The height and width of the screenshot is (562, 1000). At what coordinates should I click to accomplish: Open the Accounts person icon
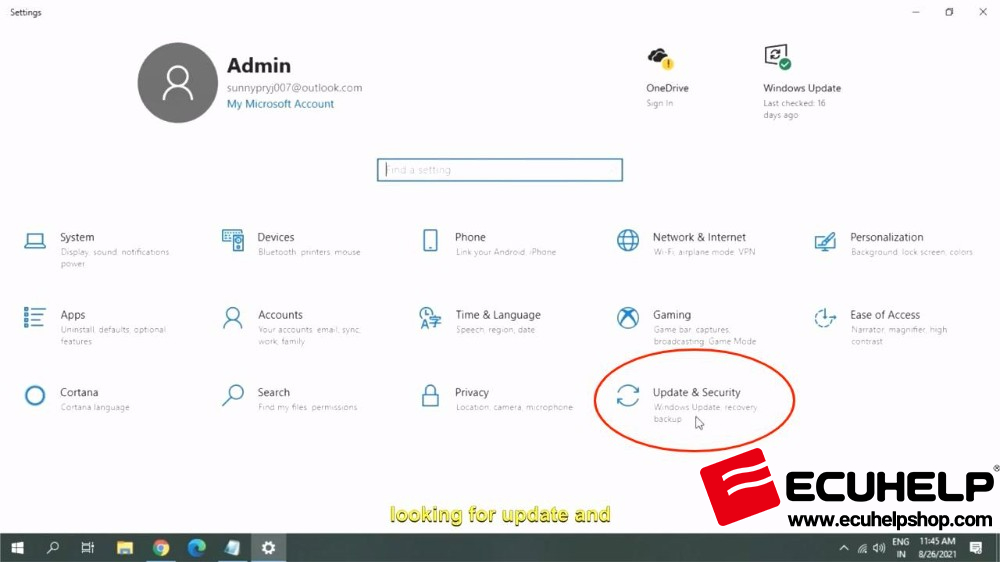(x=233, y=318)
